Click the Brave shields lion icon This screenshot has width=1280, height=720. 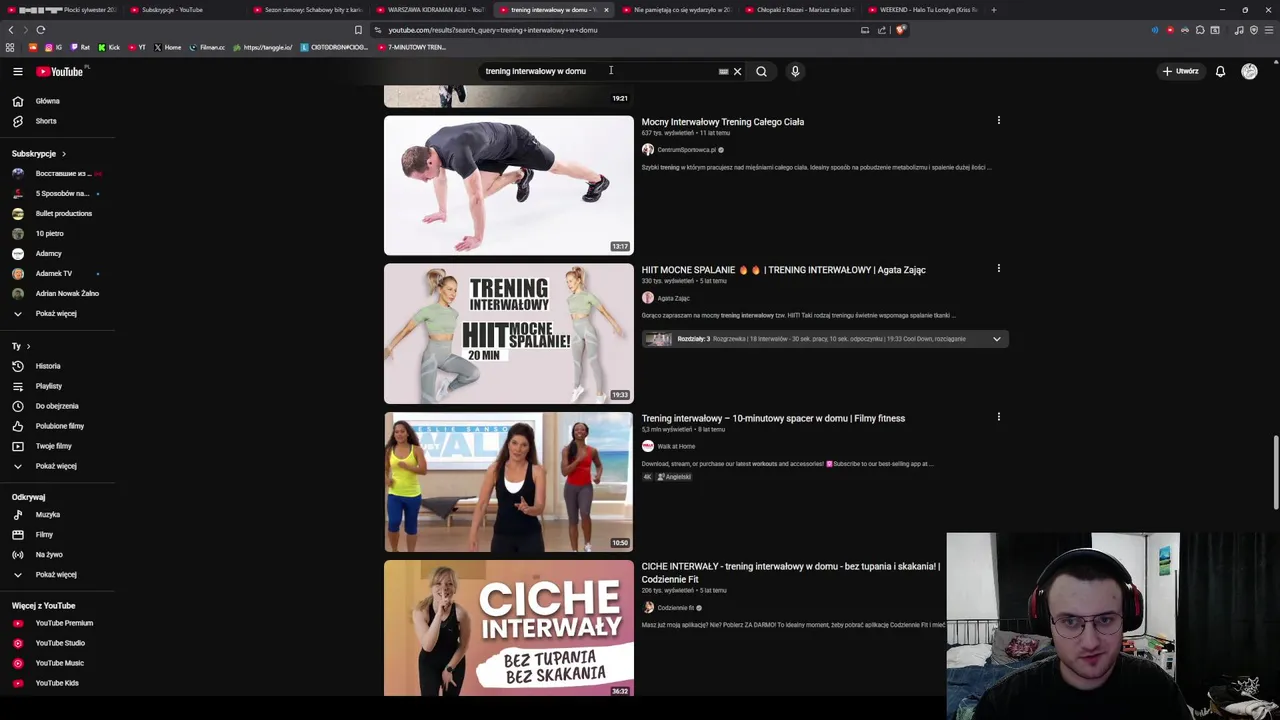click(900, 30)
